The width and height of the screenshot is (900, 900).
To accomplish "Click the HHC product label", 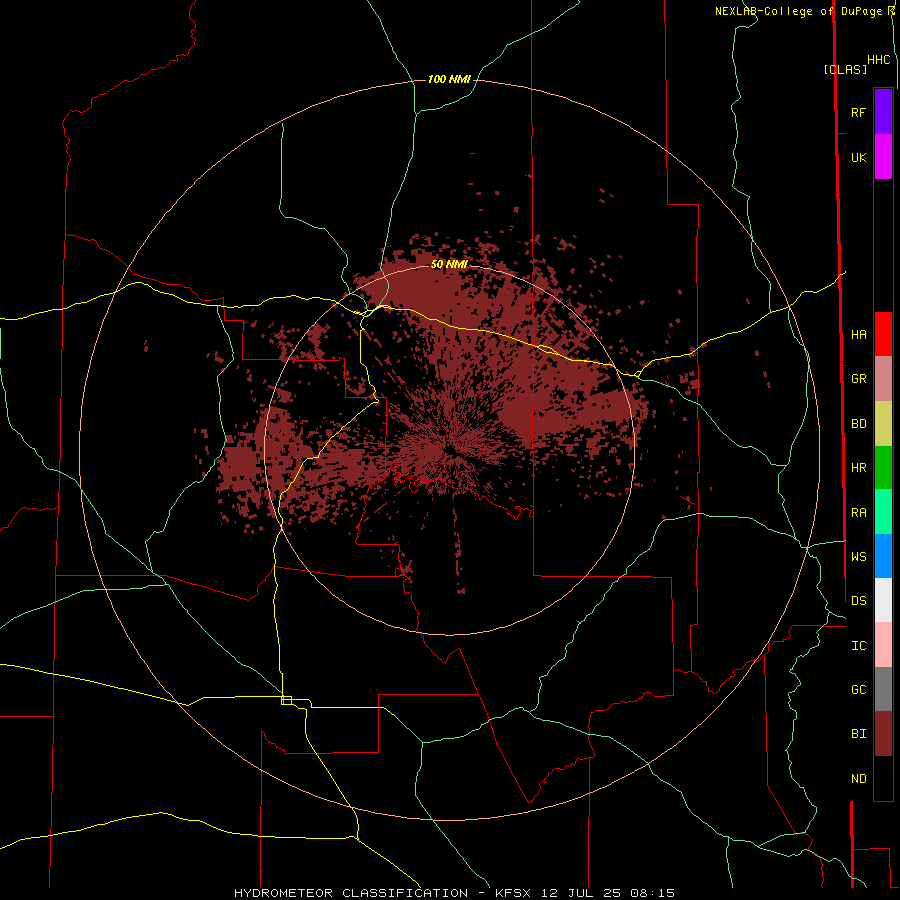I will coord(878,60).
